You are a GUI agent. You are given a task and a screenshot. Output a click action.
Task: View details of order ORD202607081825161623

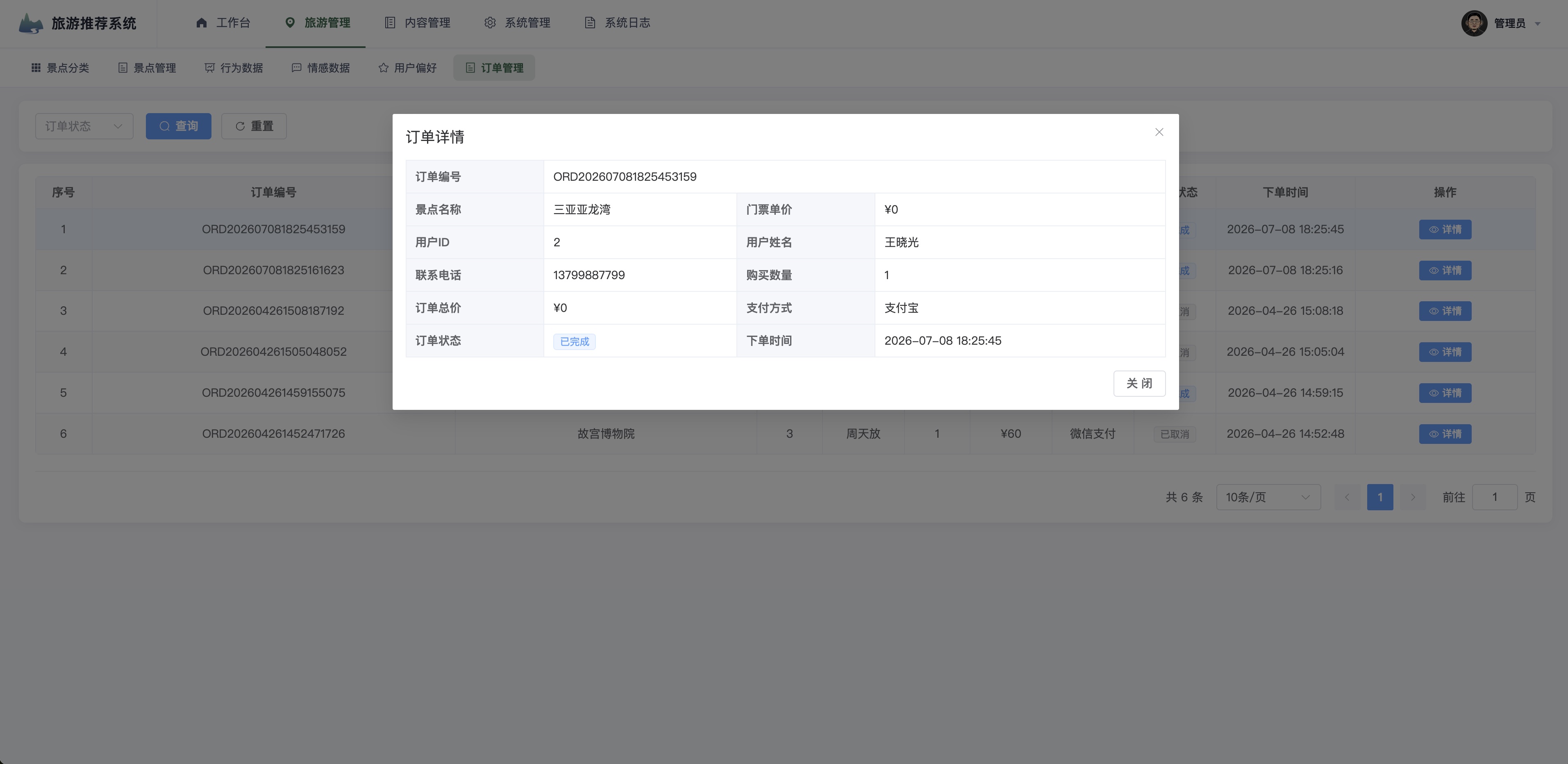pyautogui.click(x=1445, y=270)
